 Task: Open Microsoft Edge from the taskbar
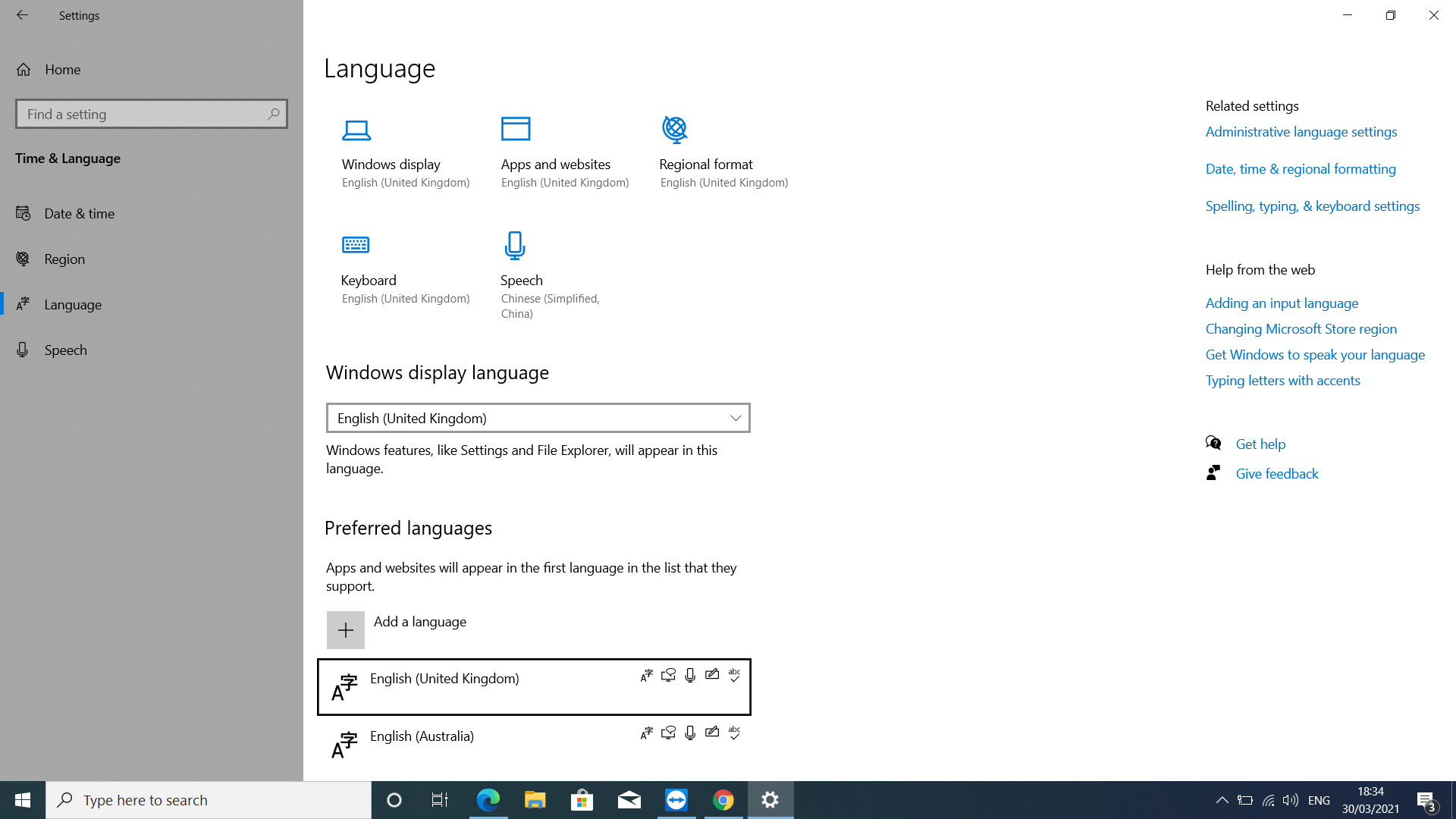tap(488, 800)
